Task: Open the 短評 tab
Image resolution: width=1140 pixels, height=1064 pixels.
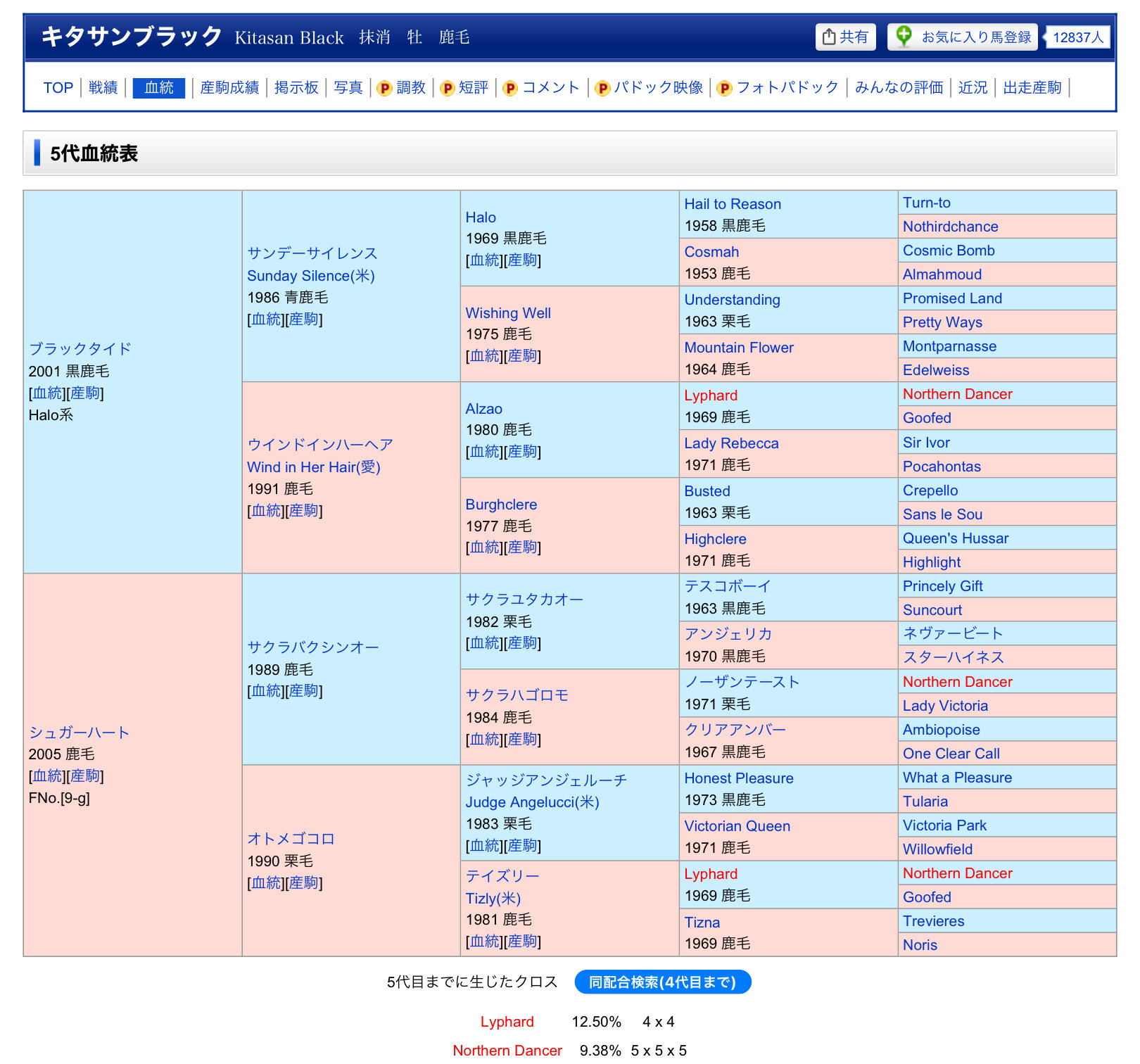Action: [x=474, y=87]
